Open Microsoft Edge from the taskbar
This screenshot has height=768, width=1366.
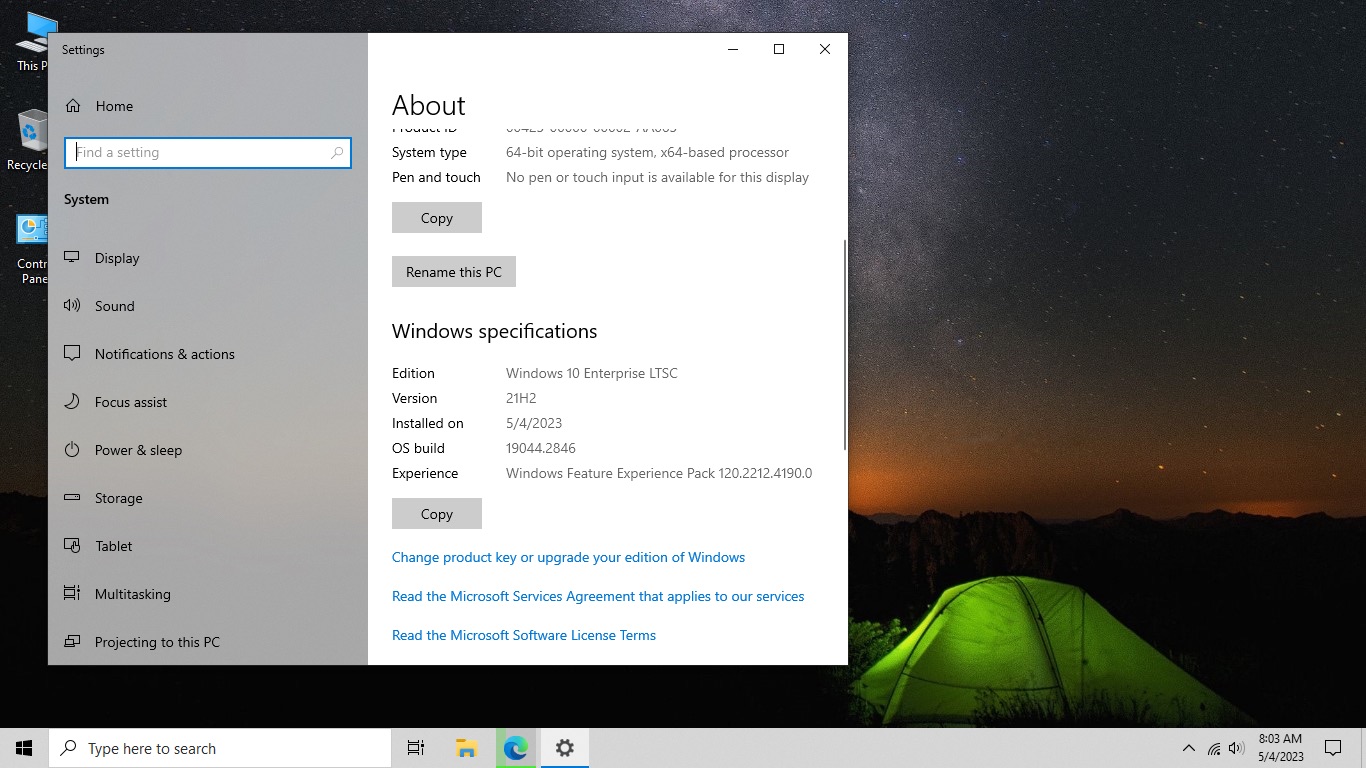(516, 748)
